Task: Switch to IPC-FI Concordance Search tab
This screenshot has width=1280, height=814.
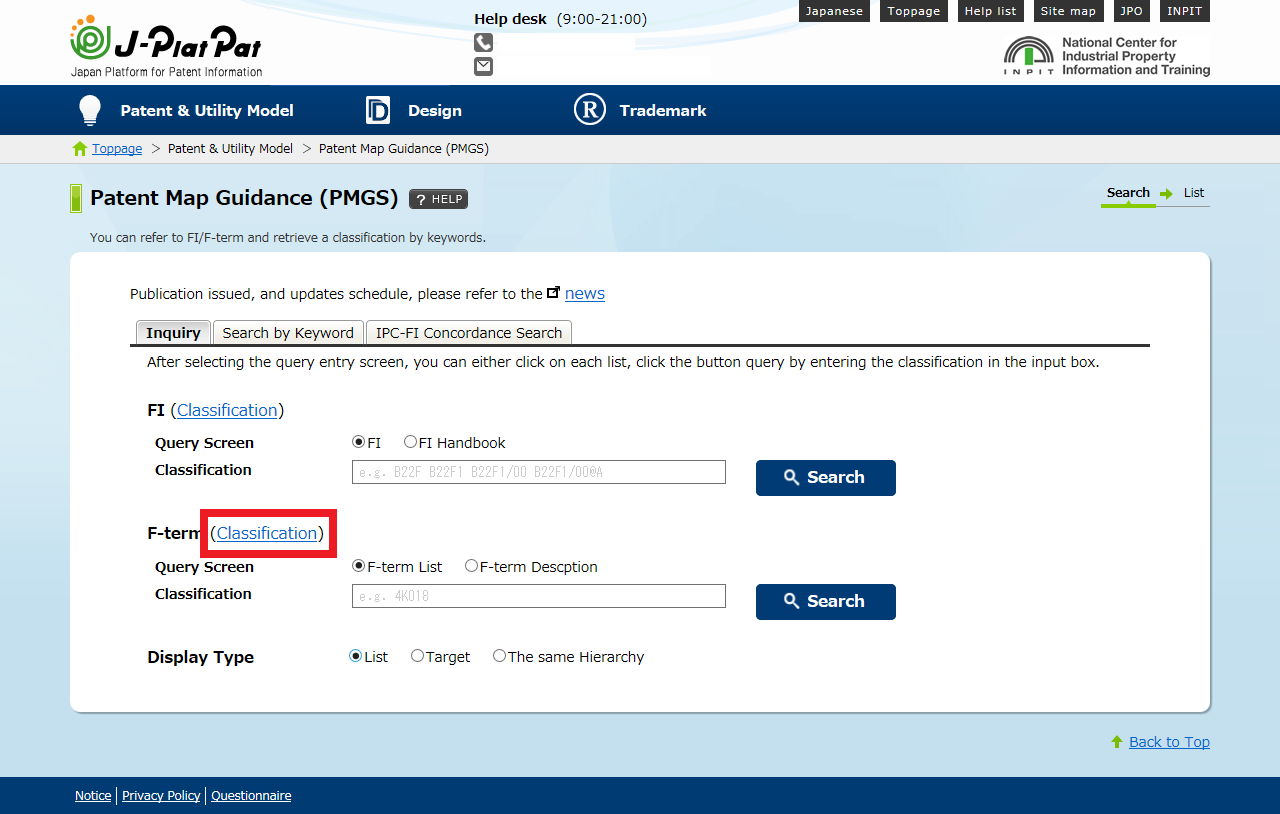Action: pos(469,333)
